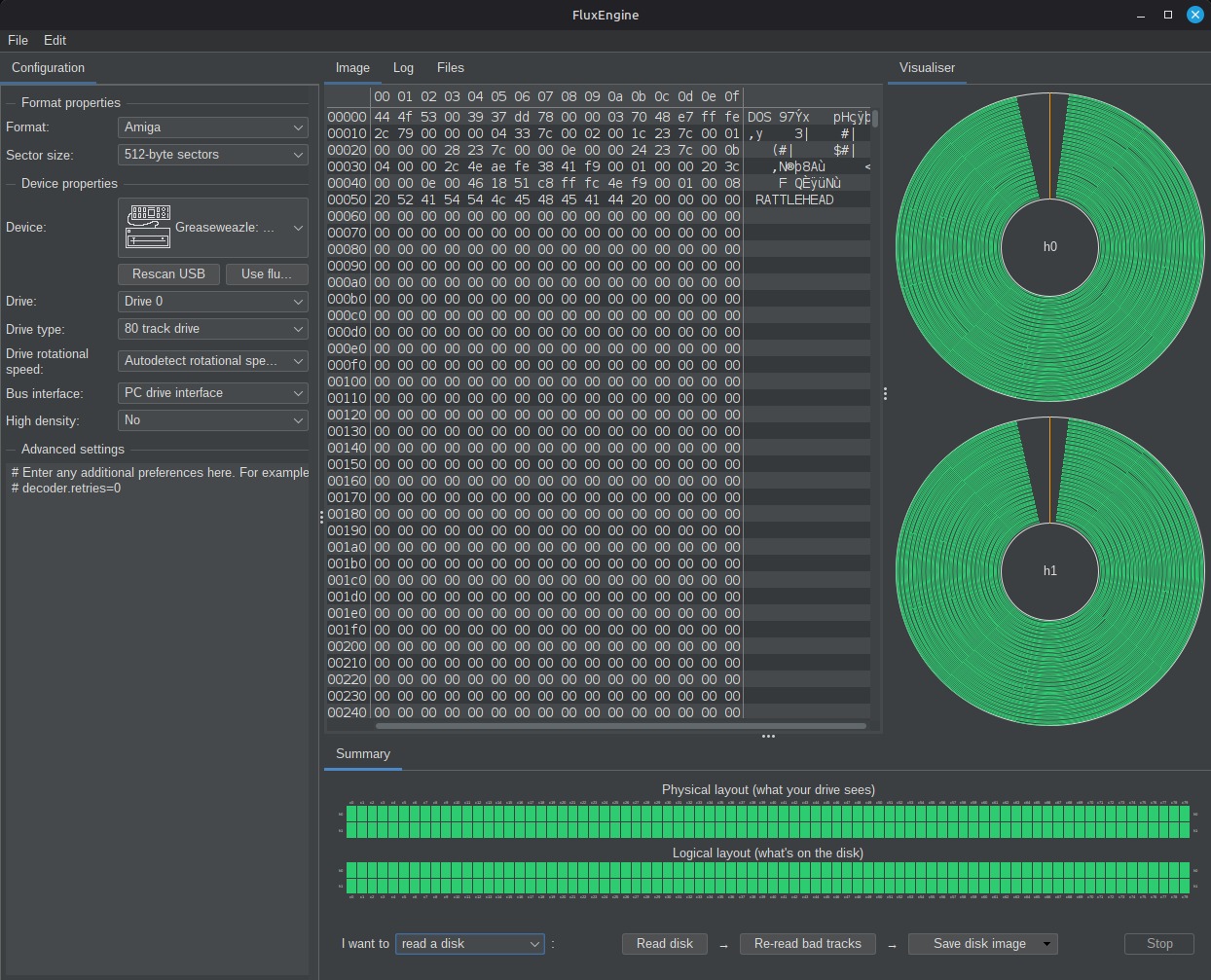Click the Greaseweazle device icon
This screenshot has width=1211, height=980.
(148, 227)
